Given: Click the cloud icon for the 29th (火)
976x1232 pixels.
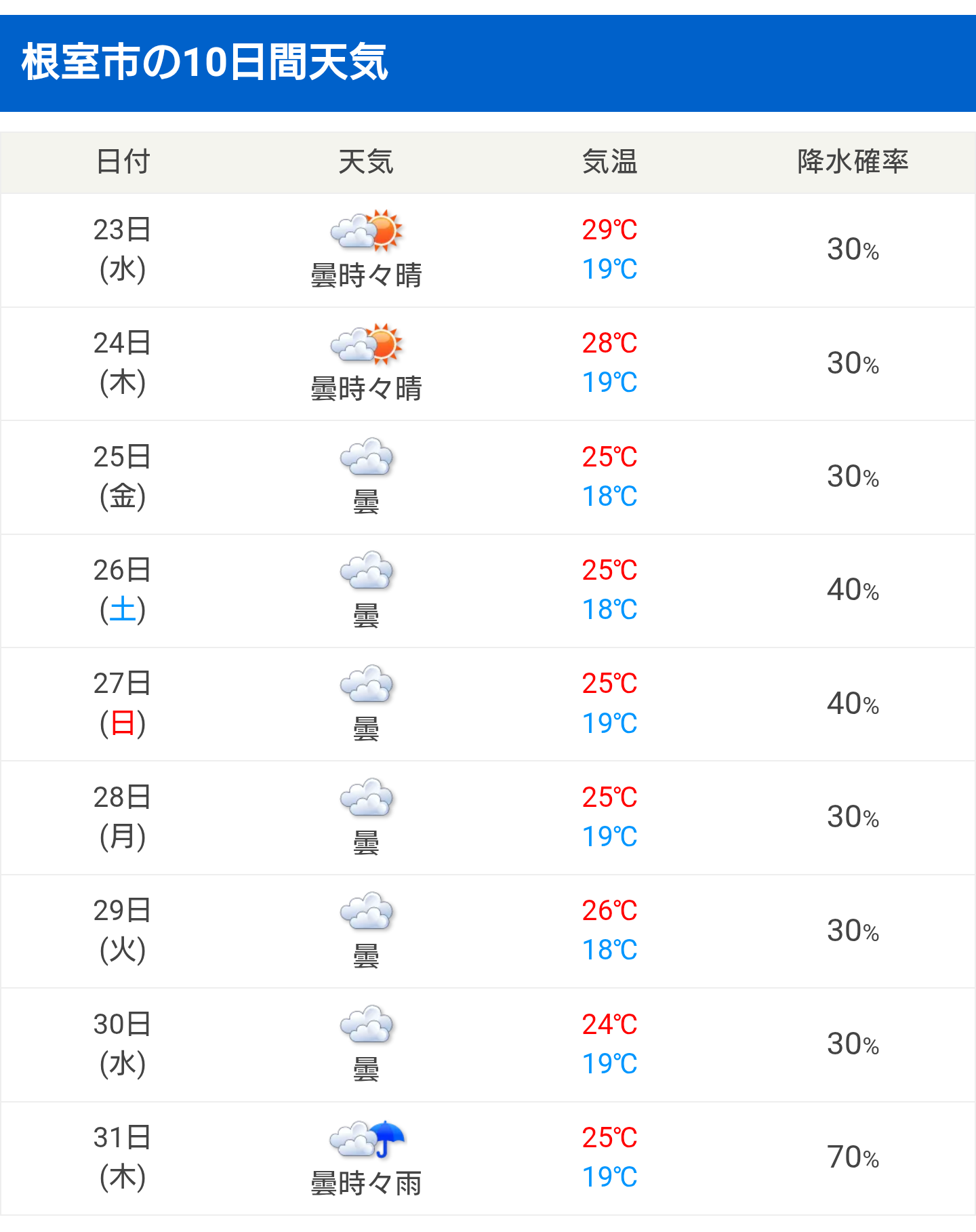Looking at the screenshot, I should pos(366,911).
